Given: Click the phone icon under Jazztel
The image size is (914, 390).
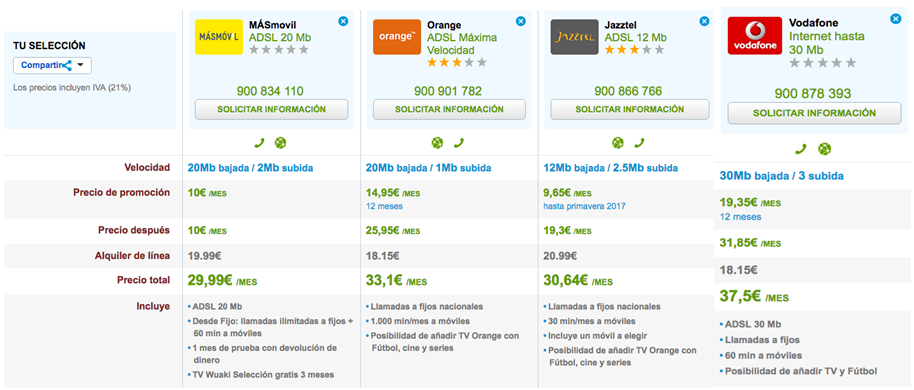Looking at the screenshot, I should [x=639, y=142].
